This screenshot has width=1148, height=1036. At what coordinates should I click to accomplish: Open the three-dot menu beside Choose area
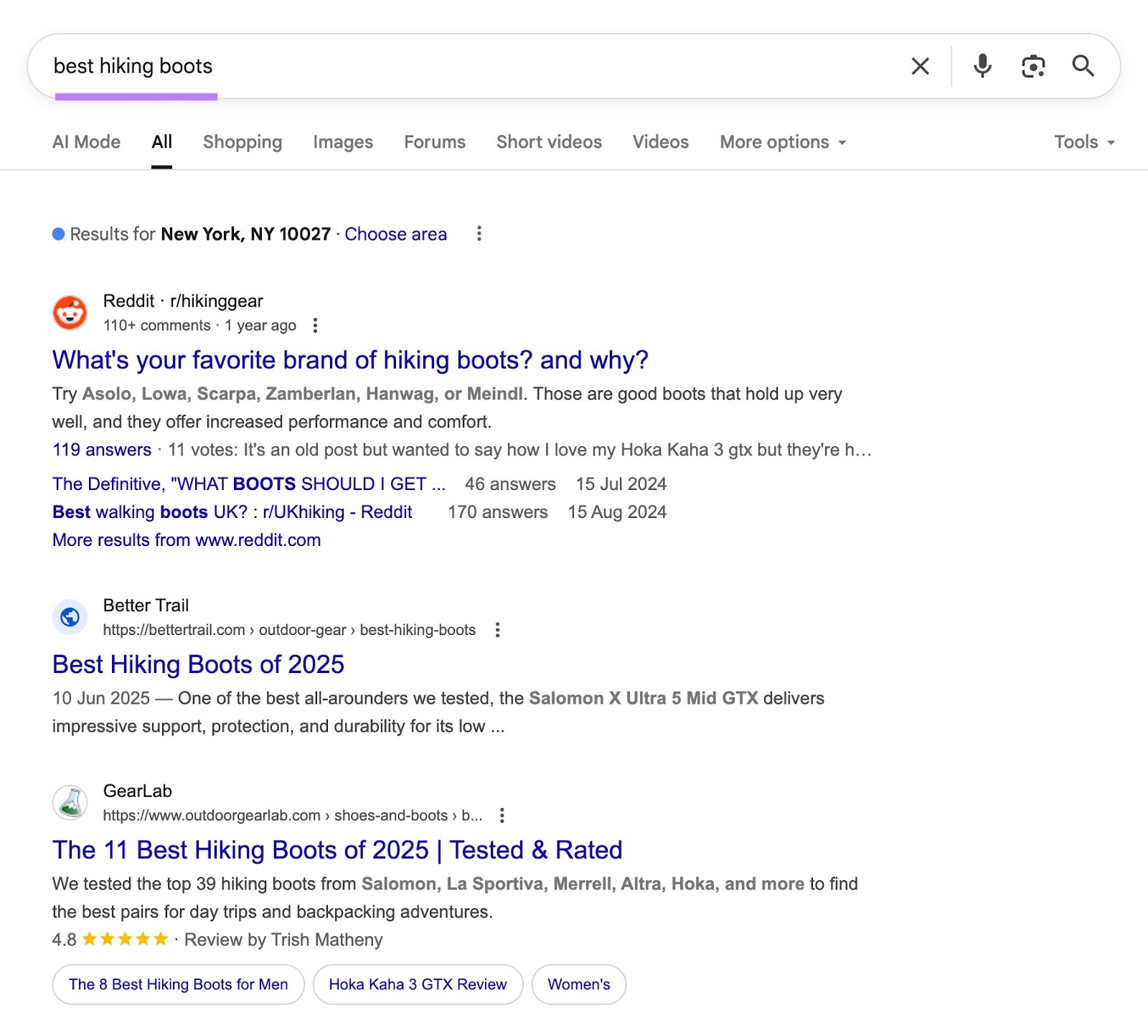[x=479, y=234]
